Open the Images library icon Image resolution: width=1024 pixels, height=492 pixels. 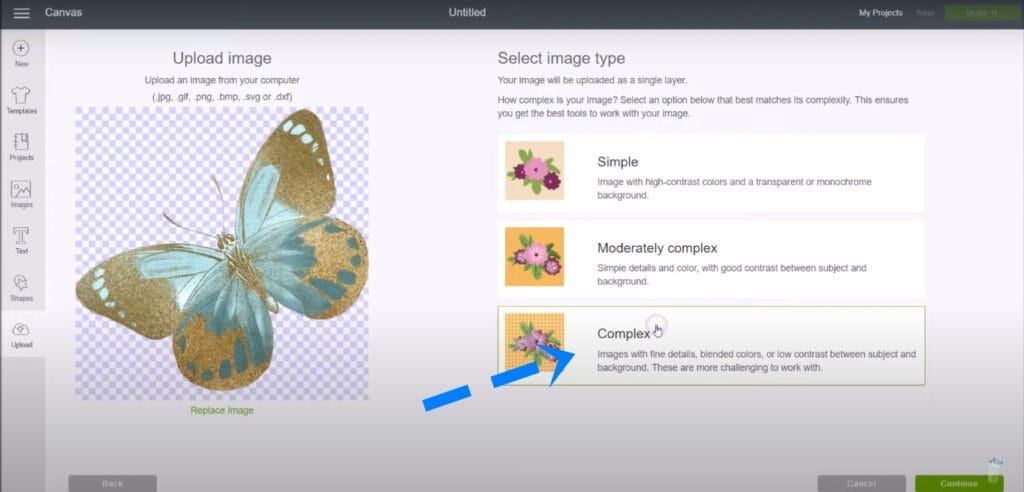click(x=21, y=189)
